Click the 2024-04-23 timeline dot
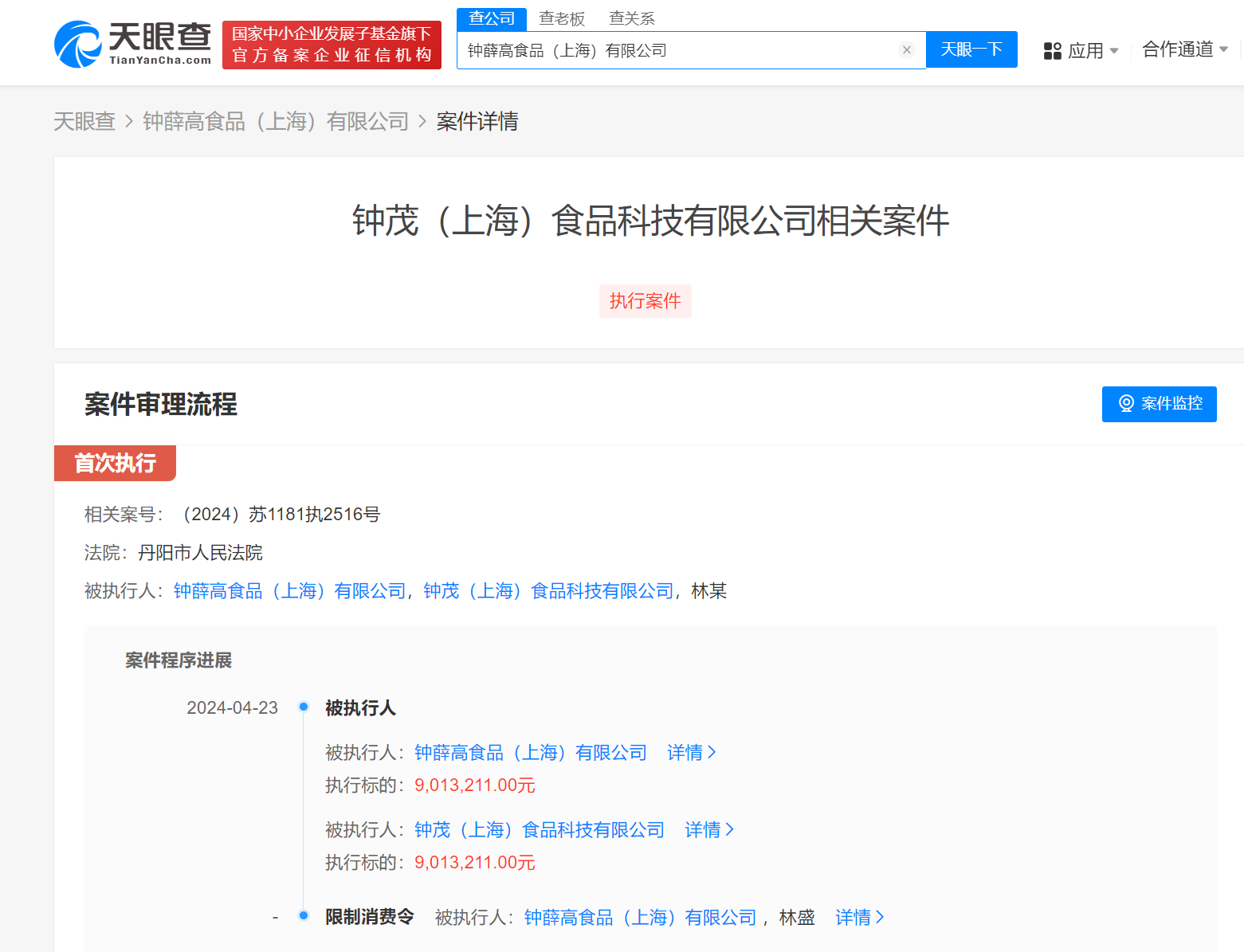The height and width of the screenshot is (952, 1244). pyautogui.click(x=304, y=707)
